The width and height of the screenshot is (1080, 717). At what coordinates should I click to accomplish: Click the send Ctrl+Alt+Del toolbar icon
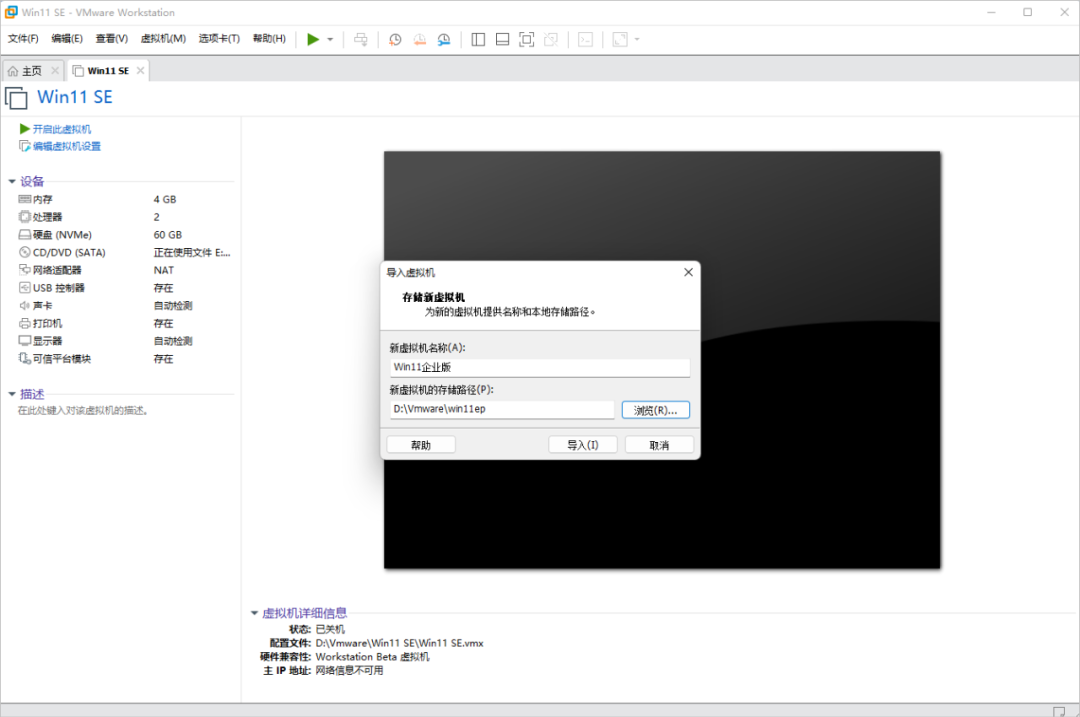[361, 39]
